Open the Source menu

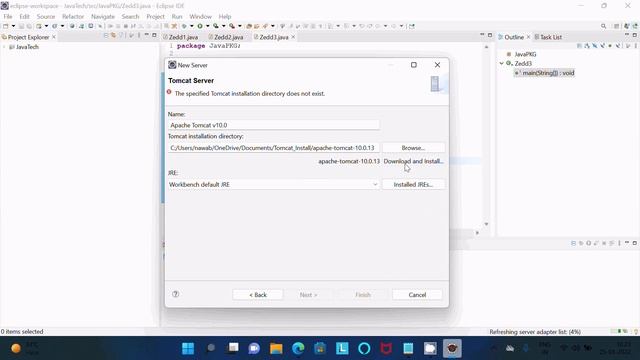[x=46, y=16]
